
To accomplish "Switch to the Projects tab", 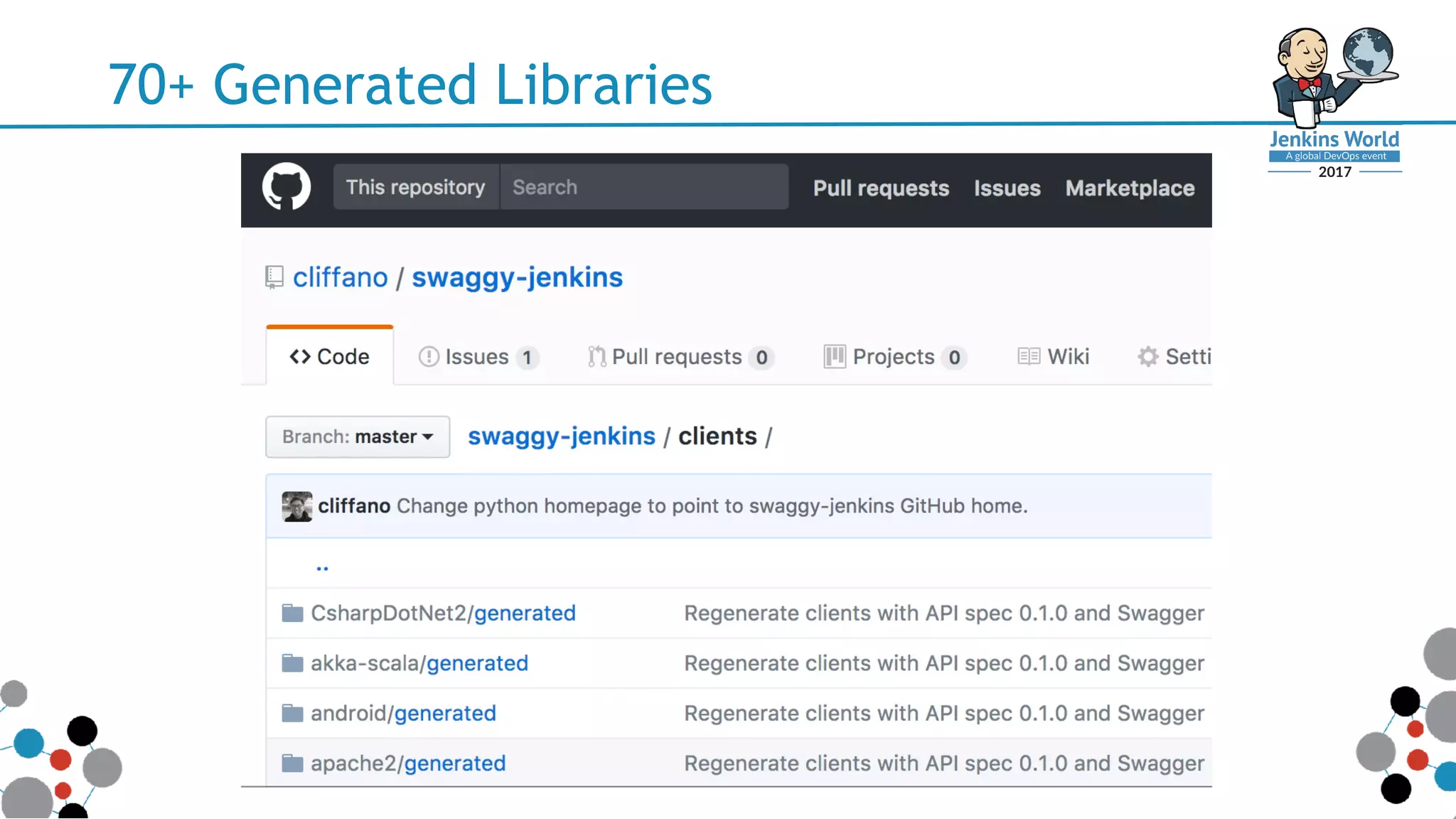I will pyautogui.click(x=895, y=356).
